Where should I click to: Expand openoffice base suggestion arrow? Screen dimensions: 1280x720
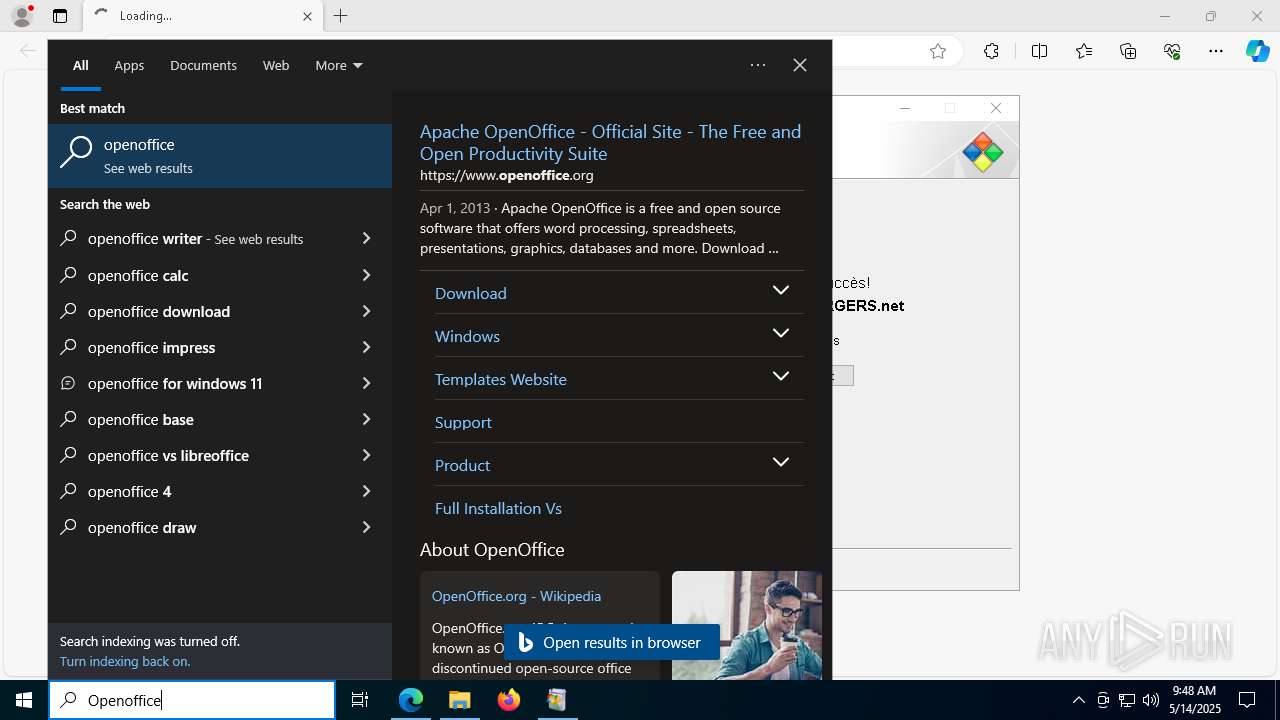(366, 419)
